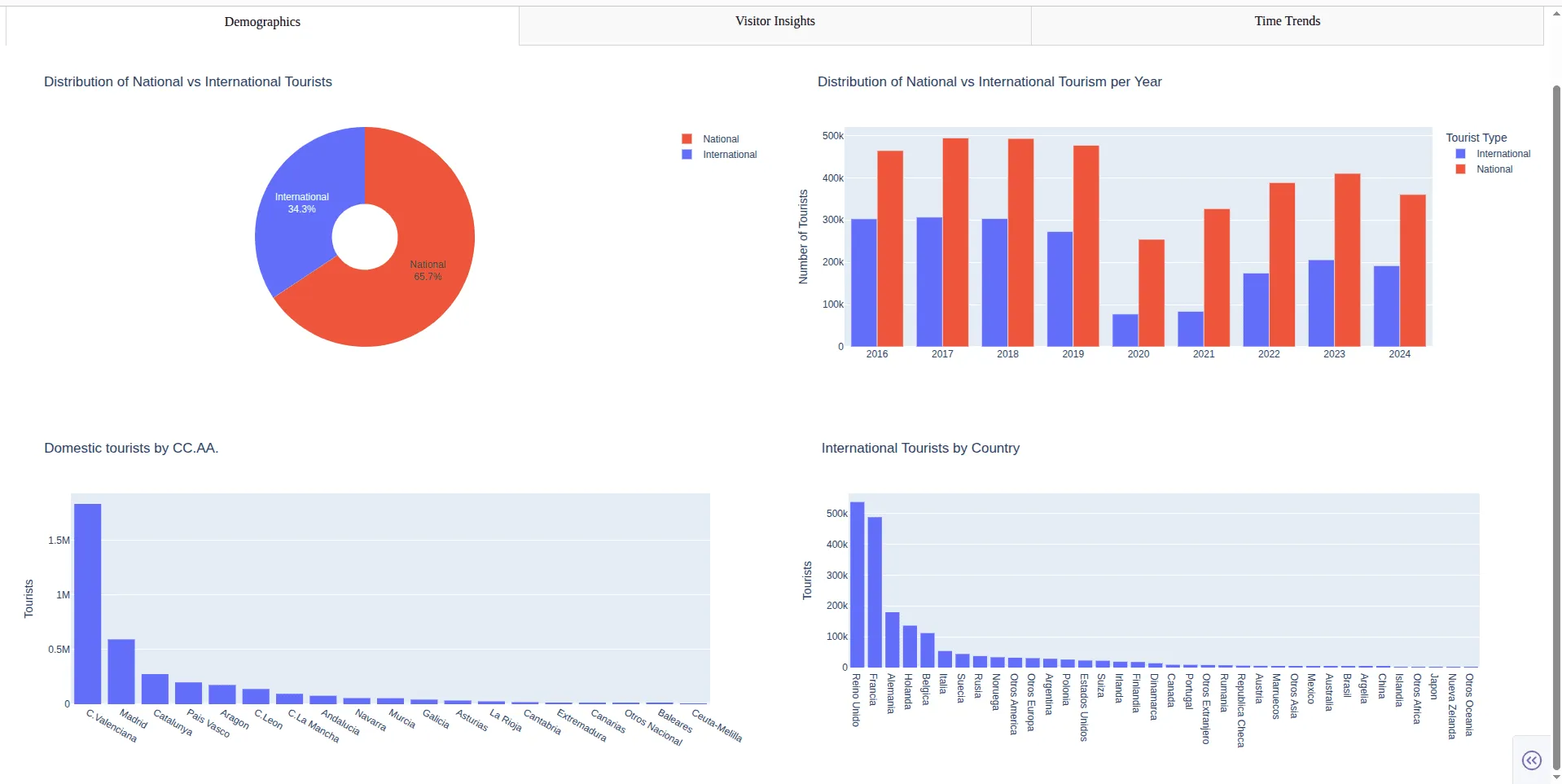Click 'International Tourists by Country' chart title
The height and width of the screenshot is (784, 1562).
920,448
